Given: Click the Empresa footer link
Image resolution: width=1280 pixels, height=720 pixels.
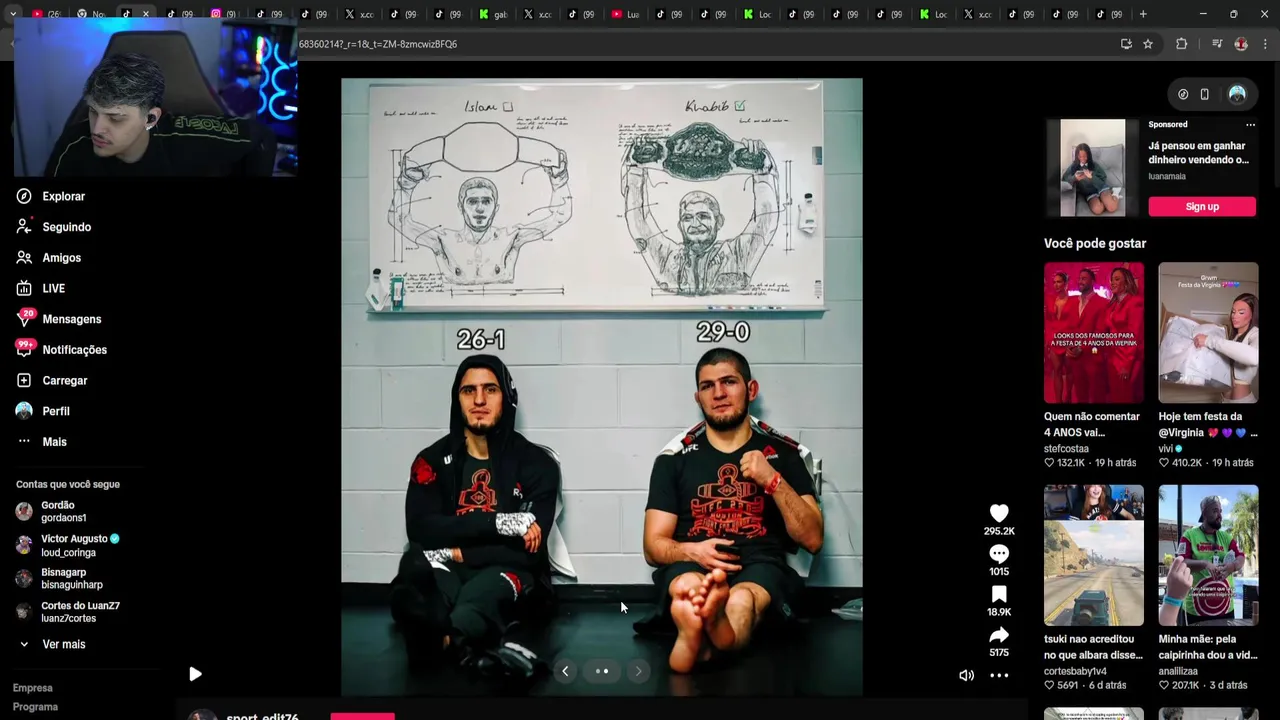Looking at the screenshot, I should coord(32,688).
